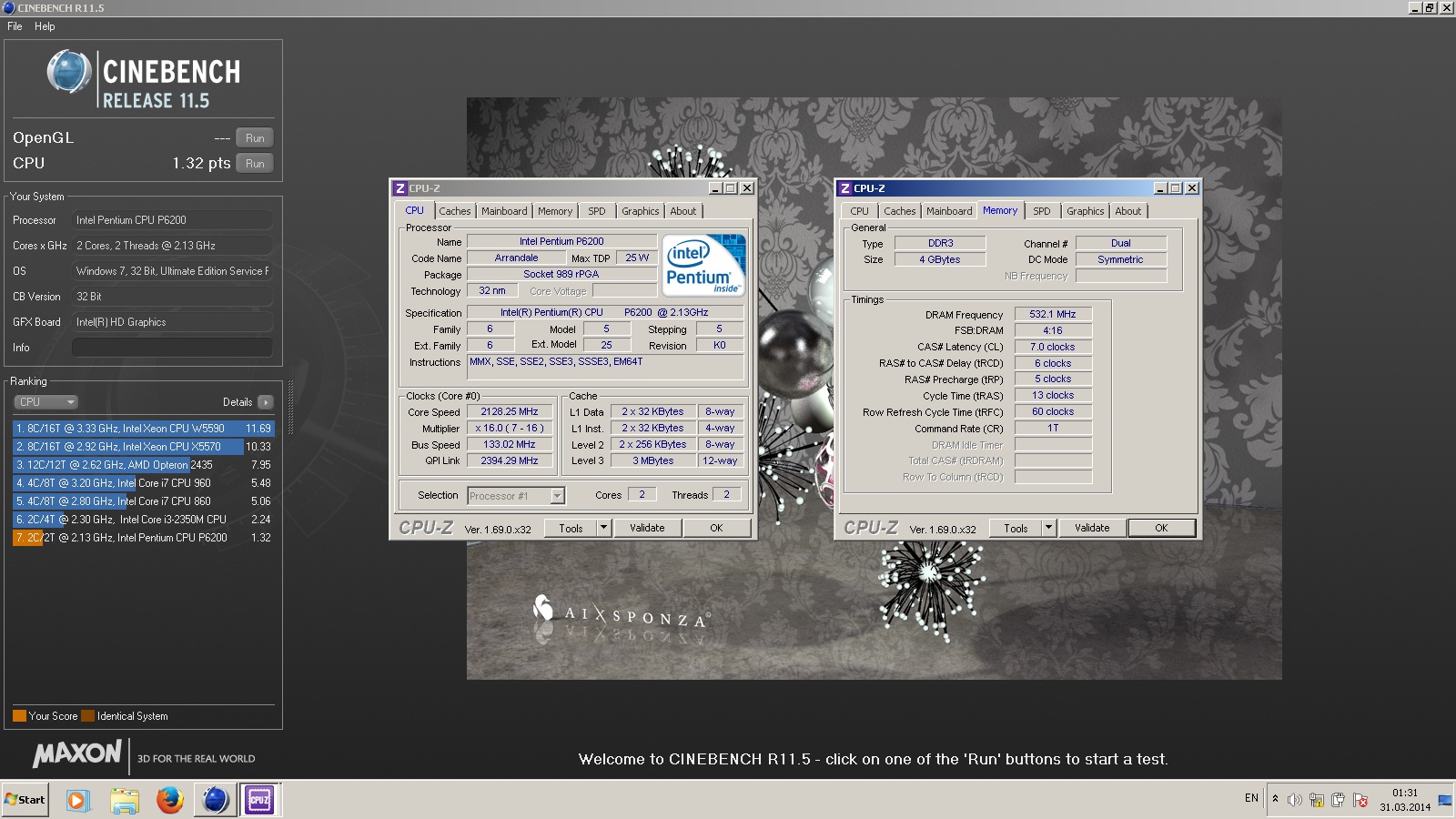
Task: Run the OpenGL benchmark
Action: [255, 138]
